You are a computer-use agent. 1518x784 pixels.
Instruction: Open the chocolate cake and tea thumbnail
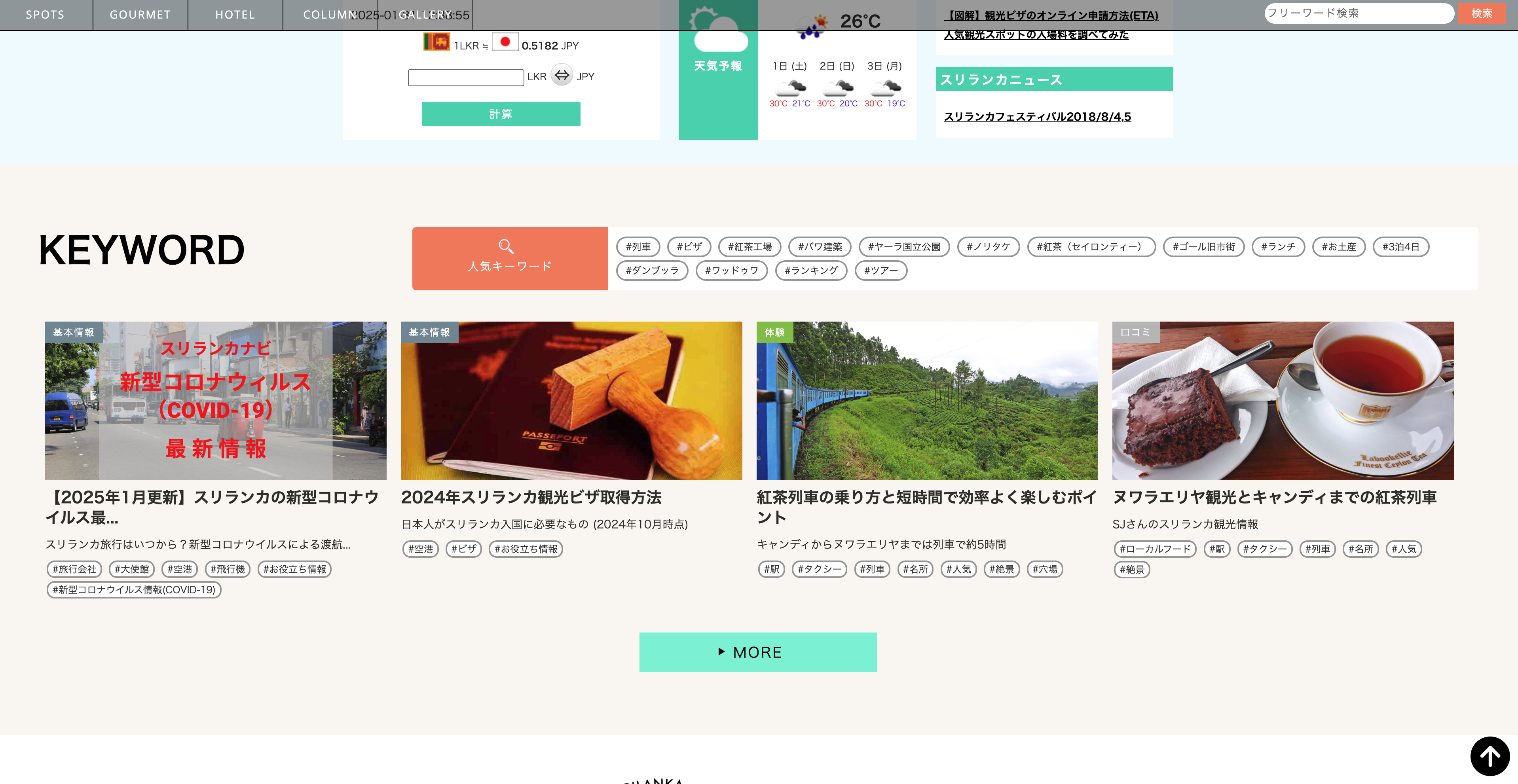tap(1283, 401)
